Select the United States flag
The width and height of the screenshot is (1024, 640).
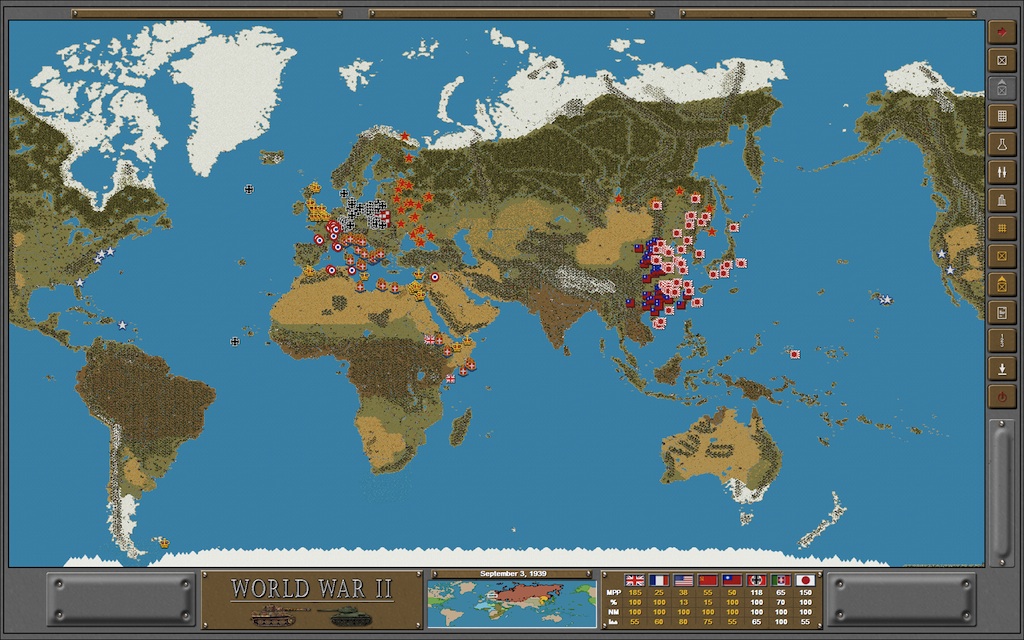tap(683, 580)
